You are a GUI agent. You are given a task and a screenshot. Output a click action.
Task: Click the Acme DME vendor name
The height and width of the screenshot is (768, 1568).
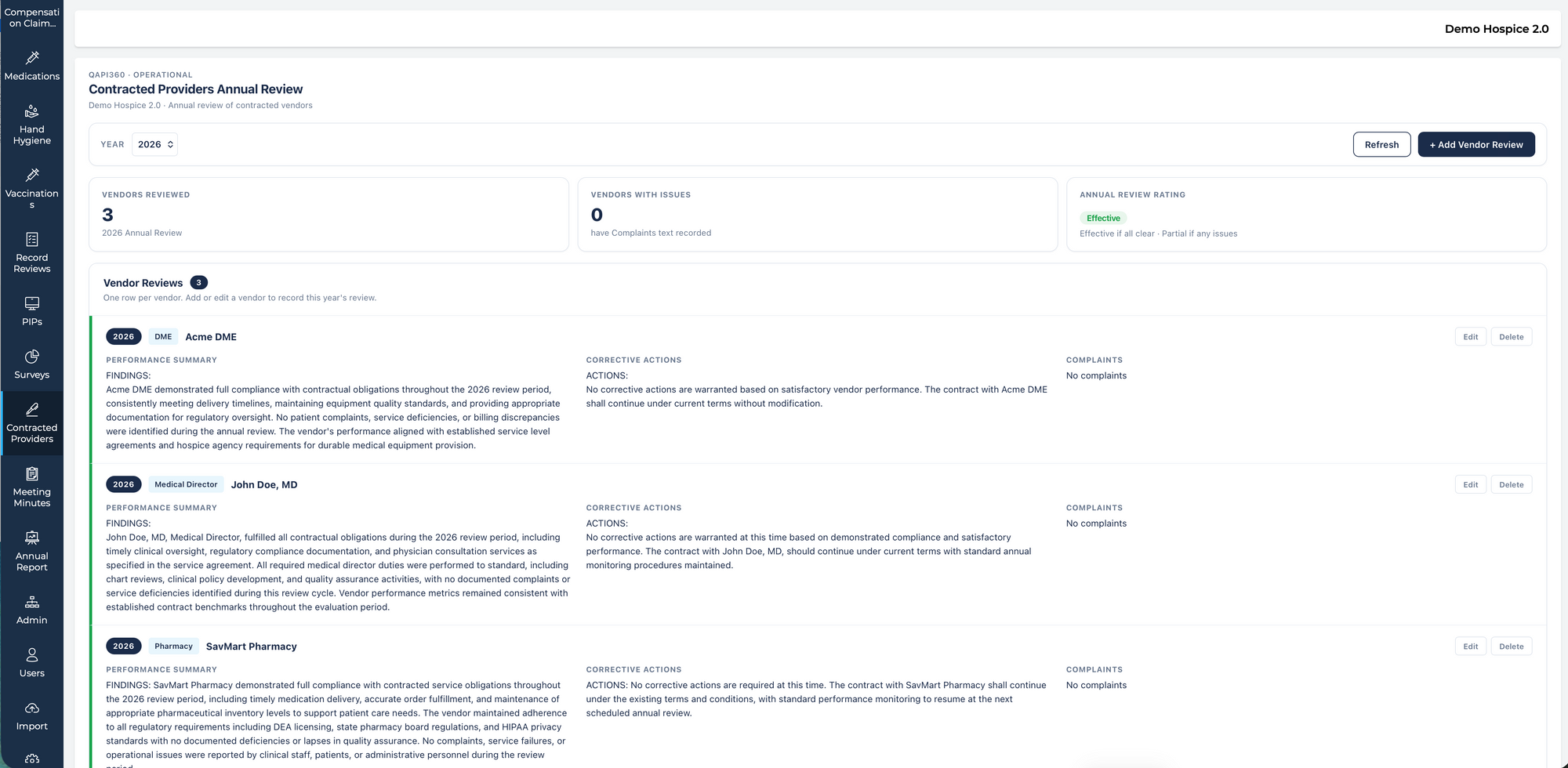(211, 337)
